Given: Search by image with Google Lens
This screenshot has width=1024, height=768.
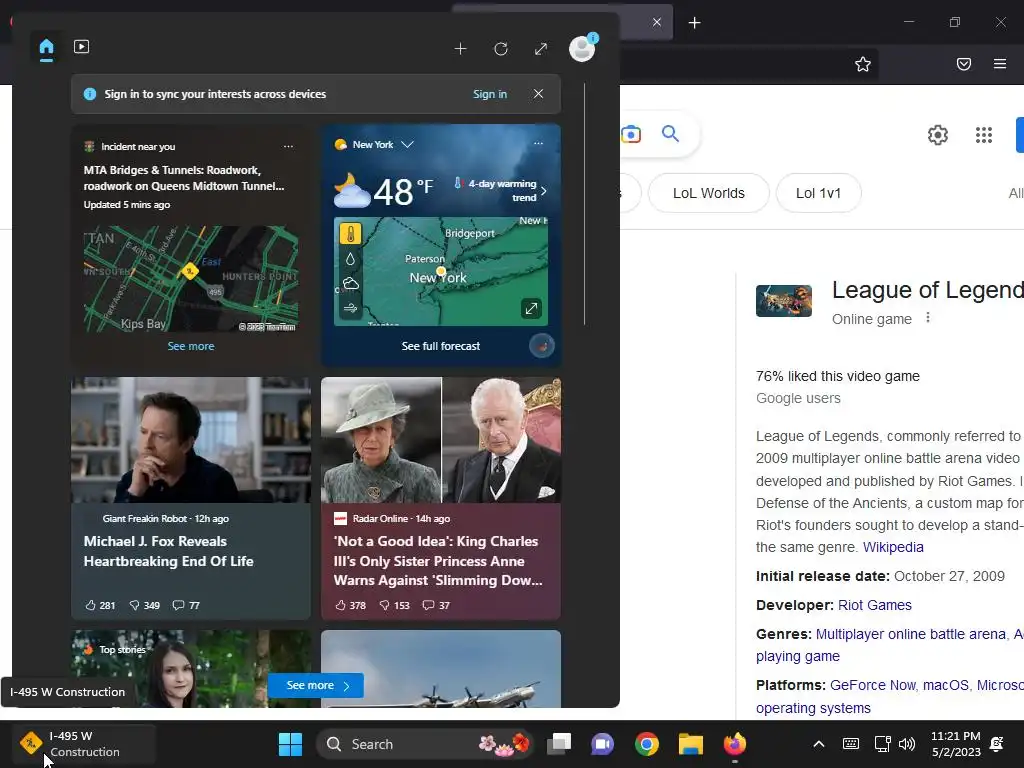Looking at the screenshot, I should coord(631,135).
